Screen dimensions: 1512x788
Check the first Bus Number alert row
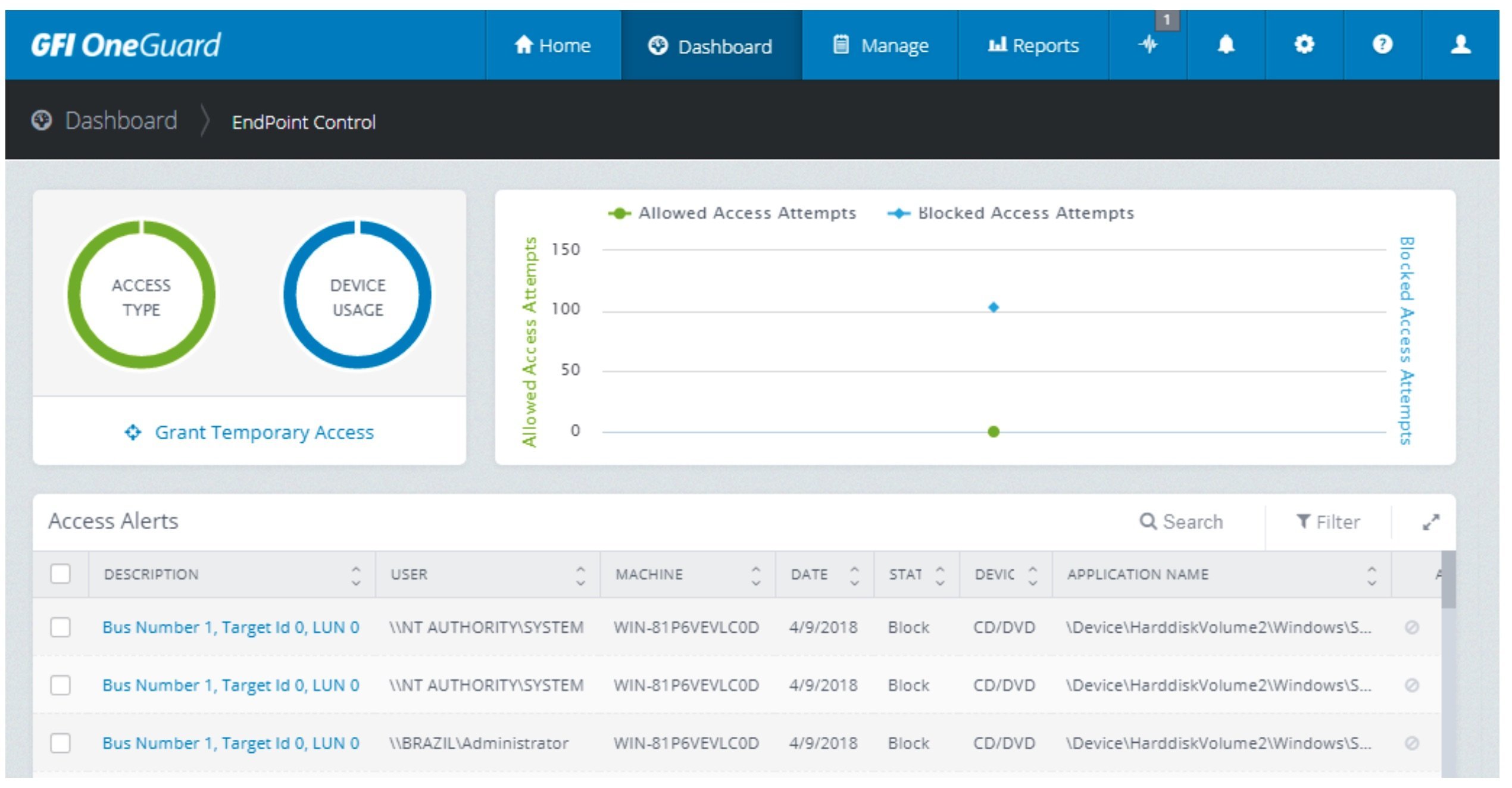61,627
